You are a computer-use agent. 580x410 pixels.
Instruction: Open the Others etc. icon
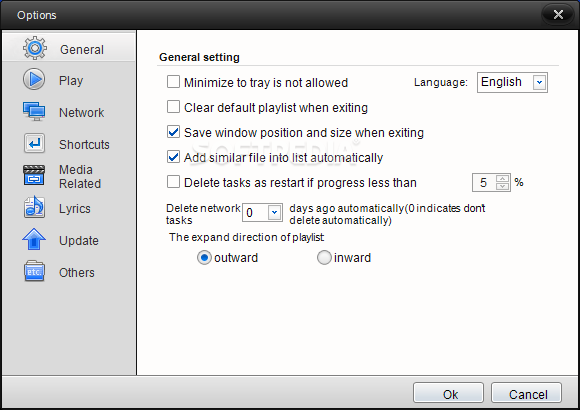pyautogui.click(x=34, y=271)
